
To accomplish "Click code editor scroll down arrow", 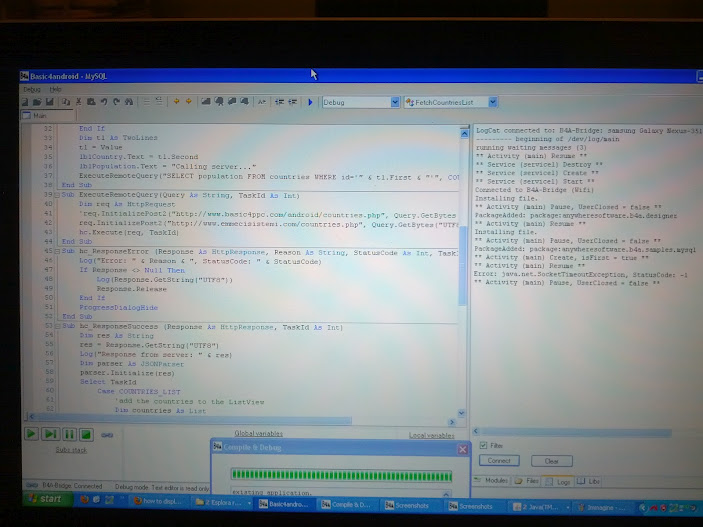I will pos(462,413).
